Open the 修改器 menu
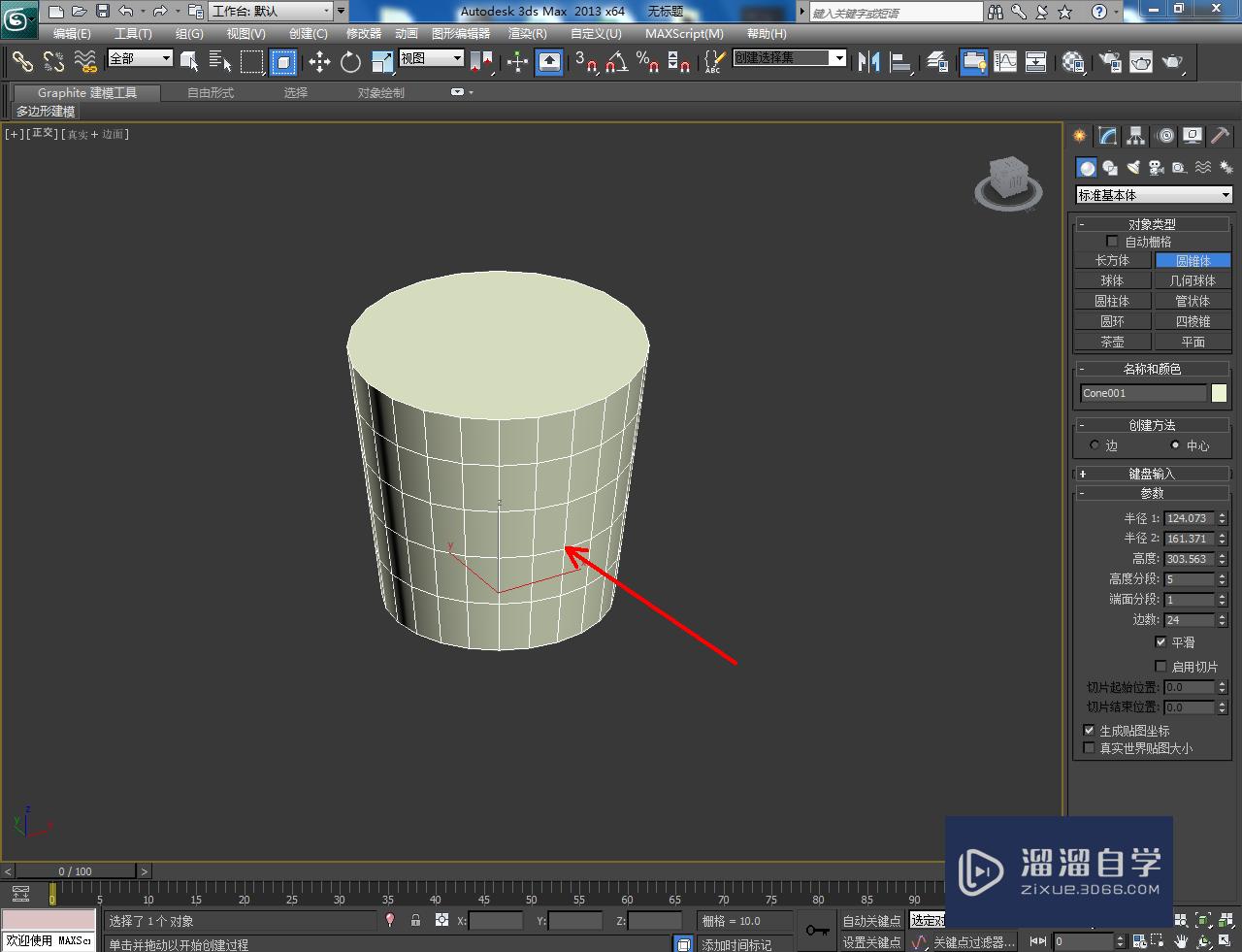The height and width of the screenshot is (952, 1242). (364, 33)
